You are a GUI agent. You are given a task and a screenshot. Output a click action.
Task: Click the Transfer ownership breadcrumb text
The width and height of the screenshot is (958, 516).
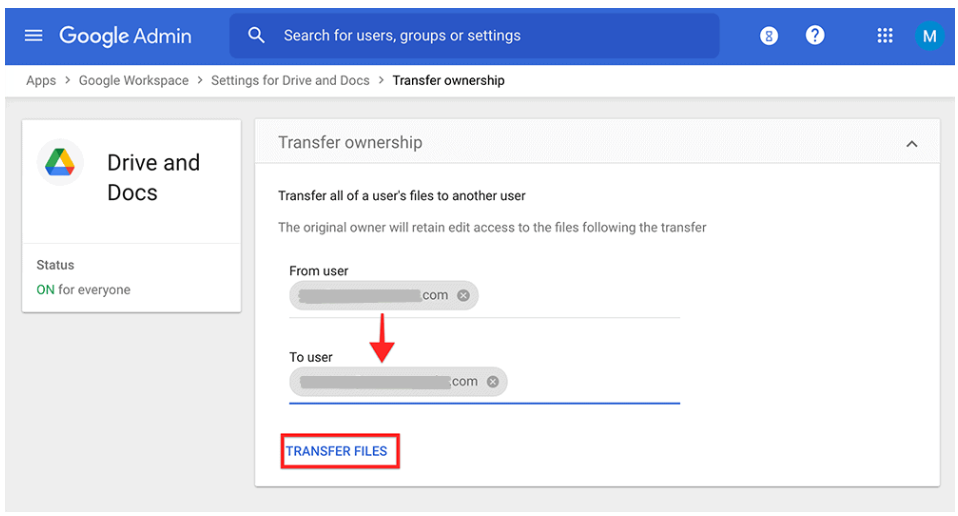coord(448,81)
